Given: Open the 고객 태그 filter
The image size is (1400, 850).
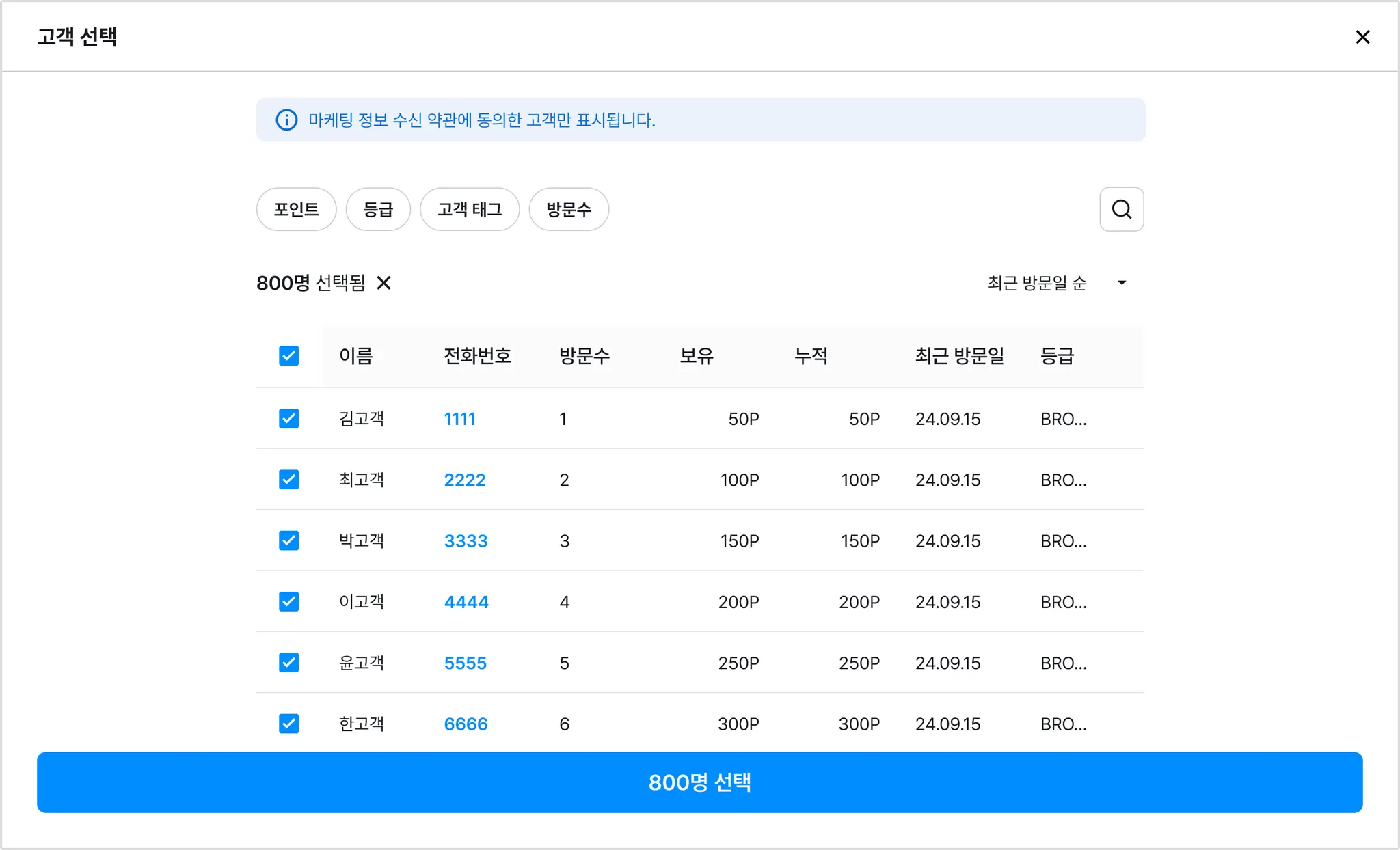Looking at the screenshot, I should click(470, 209).
